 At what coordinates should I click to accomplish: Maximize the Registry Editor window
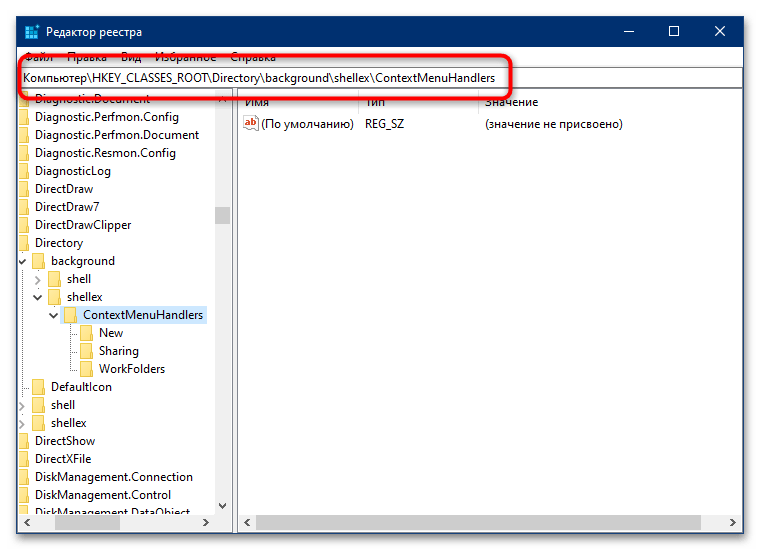(674, 31)
